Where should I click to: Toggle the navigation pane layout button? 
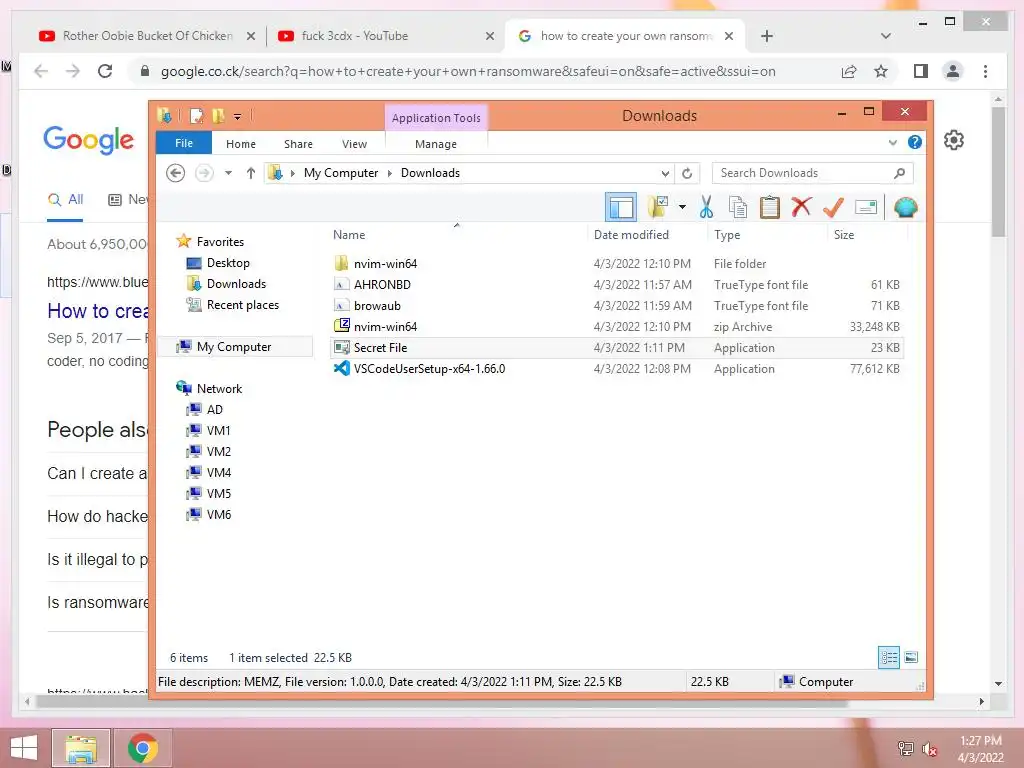coord(620,207)
